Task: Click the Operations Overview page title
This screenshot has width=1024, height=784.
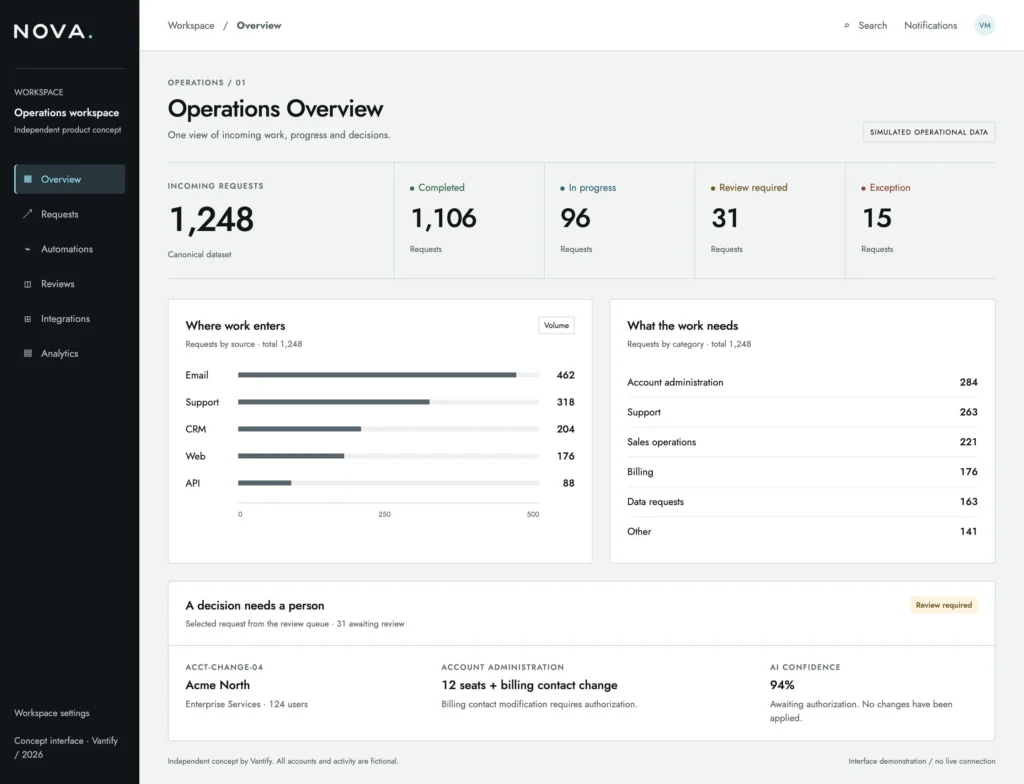Action: 275,108
